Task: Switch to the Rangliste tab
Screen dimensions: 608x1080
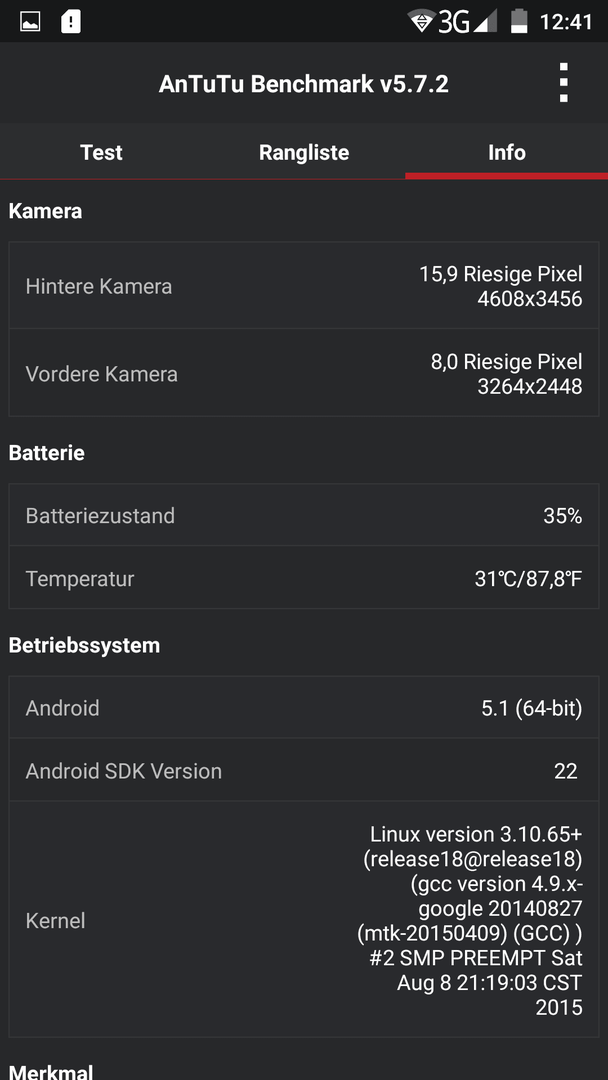Action: [304, 152]
